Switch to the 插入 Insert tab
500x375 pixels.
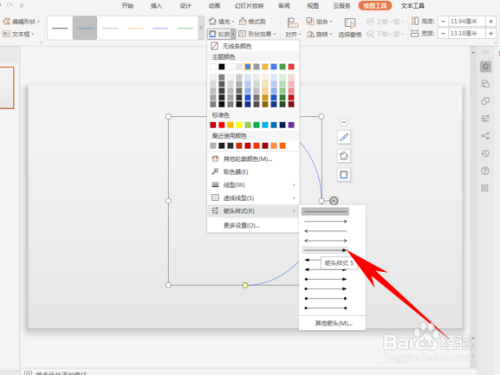156,6
